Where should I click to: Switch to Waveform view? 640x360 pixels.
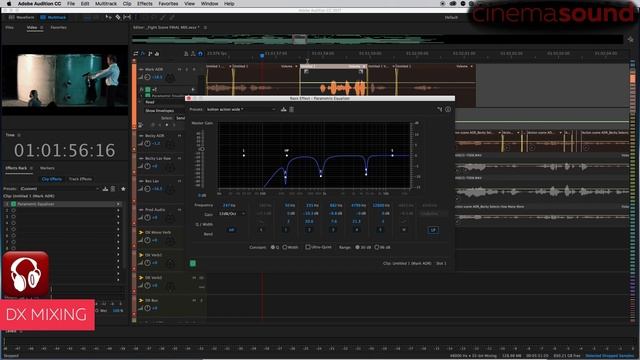click(x=22, y=18)
